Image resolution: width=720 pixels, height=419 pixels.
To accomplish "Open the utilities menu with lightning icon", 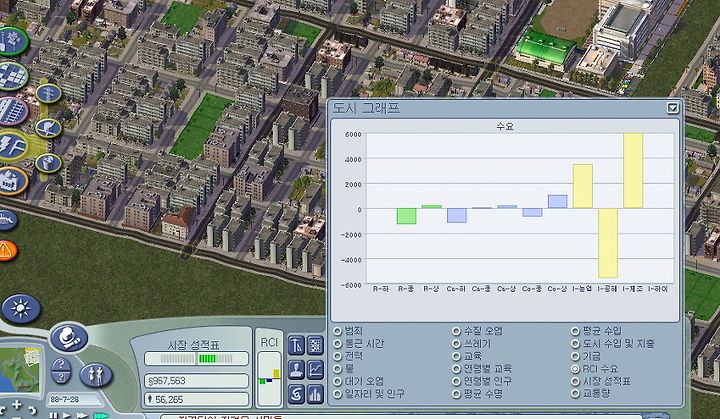I will (13, 147).
